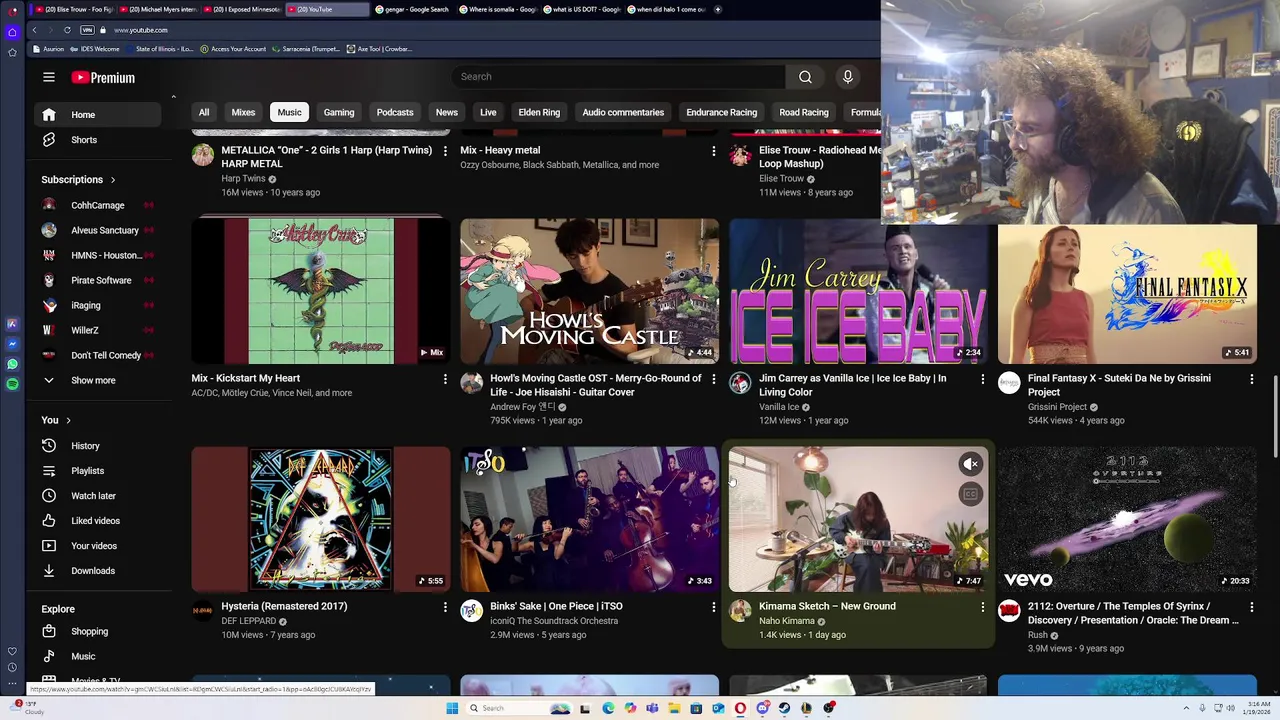This screenshot has width=1280, height=720.
Task: Open three-dot menu for 2112 Overture video
Action: tap(1251, 607)
